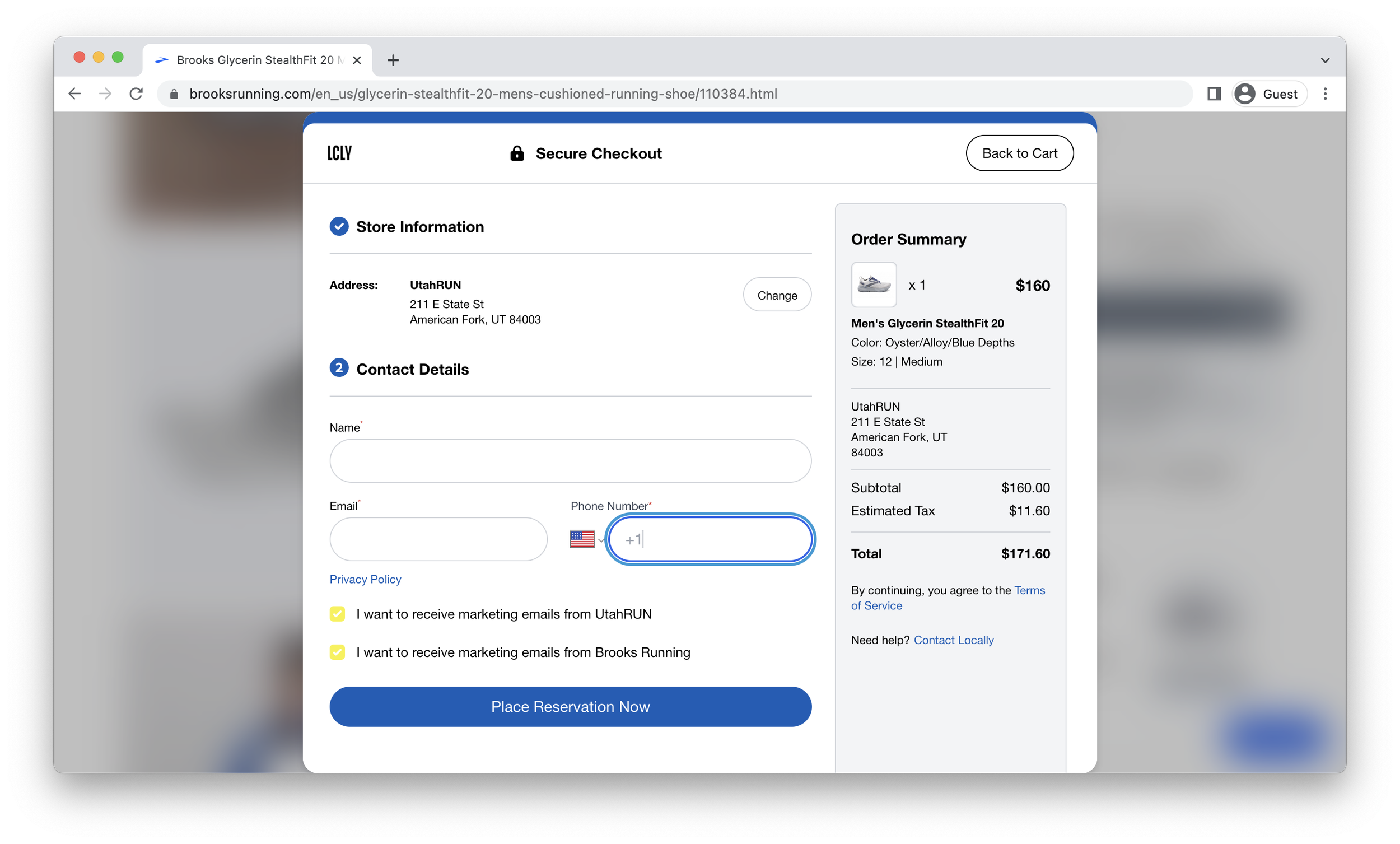Expand the tab search chevron
The width and height of the screenshot is (1400, 844).
pos(1325,60)
